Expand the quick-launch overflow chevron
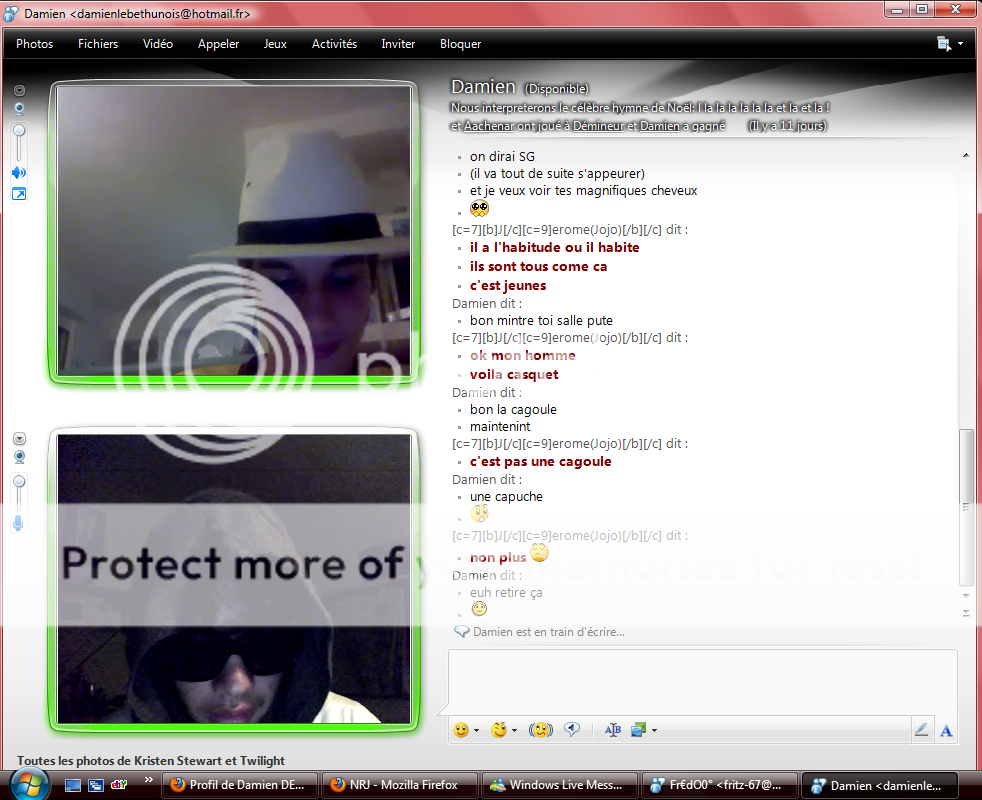 [148, 780]
